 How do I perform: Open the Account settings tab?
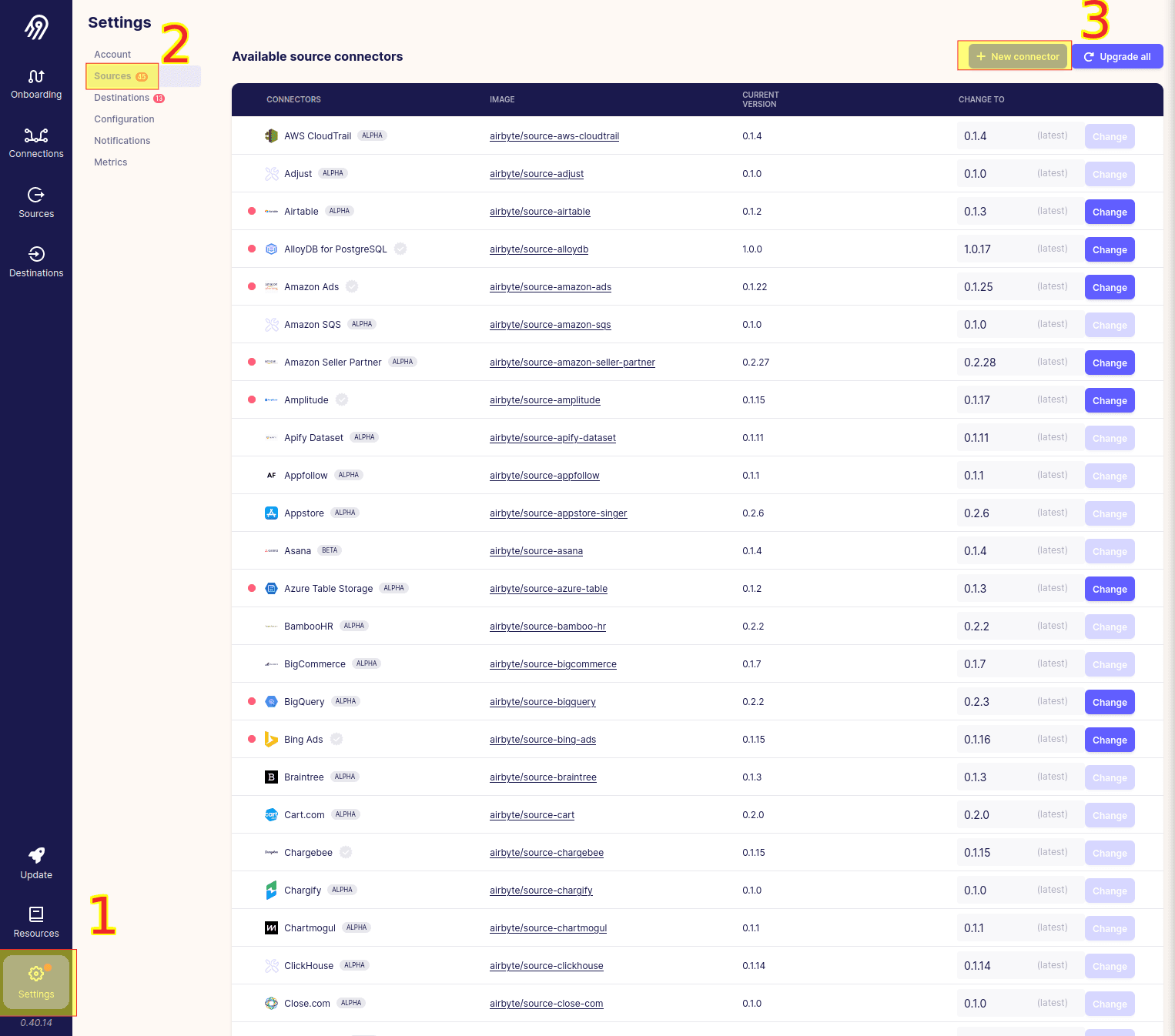(x=112, y=55)
